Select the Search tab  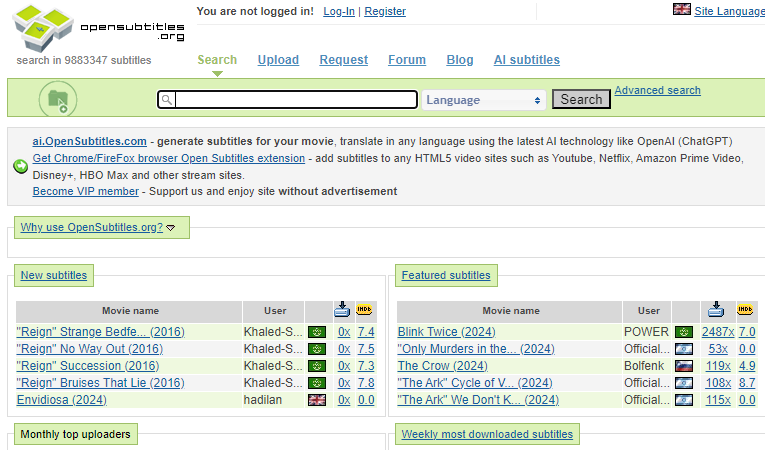217,60
